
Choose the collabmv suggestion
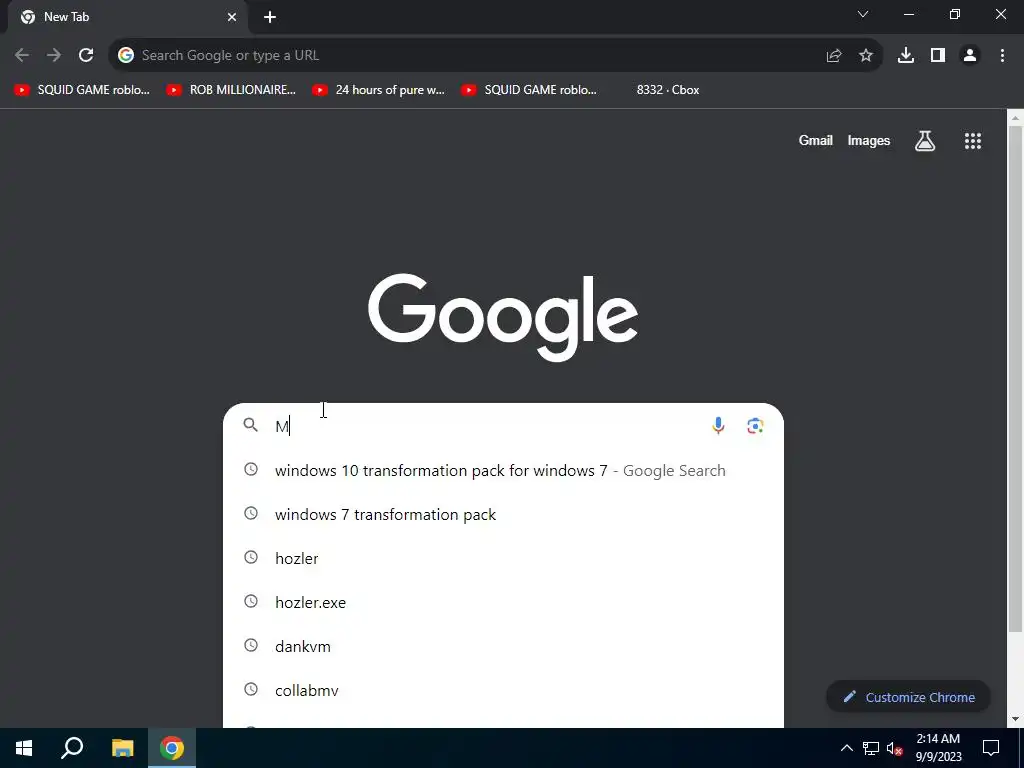(503, 690)
